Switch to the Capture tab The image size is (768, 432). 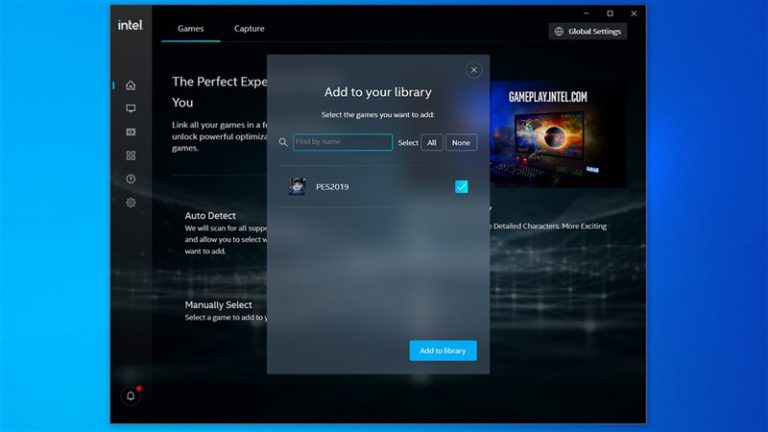(x=249, y=29)
